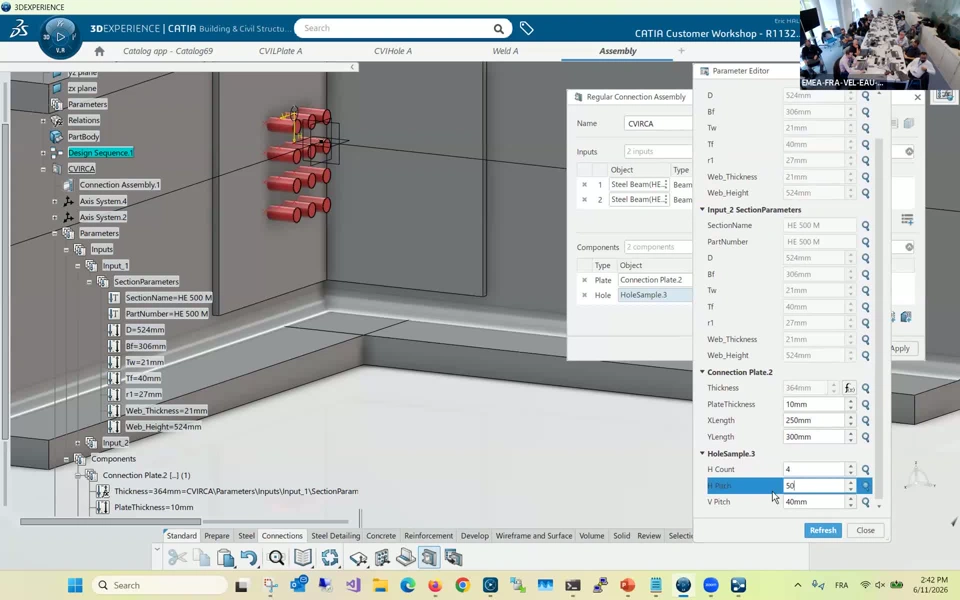Collapse the Connection Plate.2 group
This screenshot has width=960, height=600.
tap(702, 372)
